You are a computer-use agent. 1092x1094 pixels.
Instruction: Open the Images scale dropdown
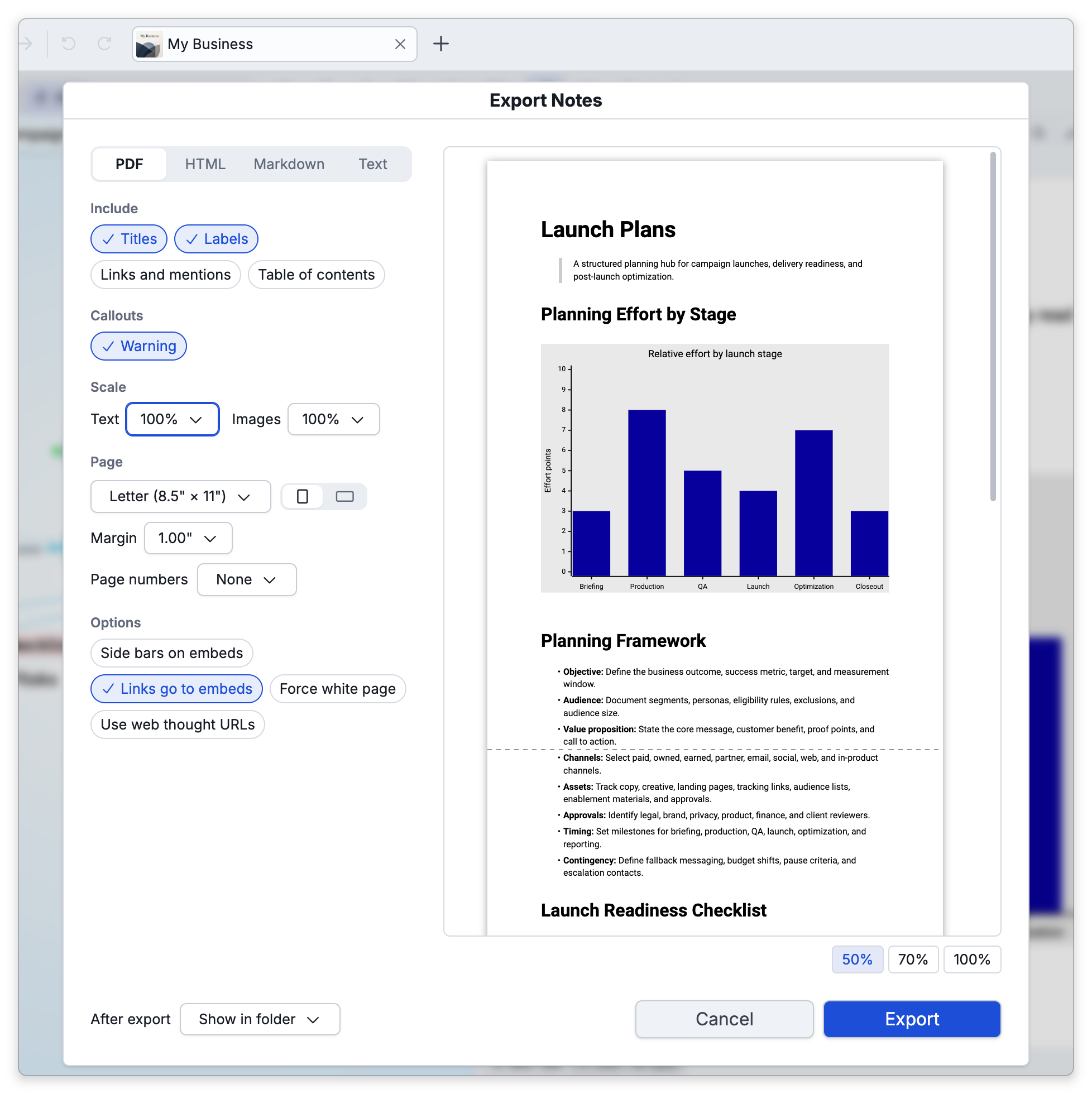334,419
